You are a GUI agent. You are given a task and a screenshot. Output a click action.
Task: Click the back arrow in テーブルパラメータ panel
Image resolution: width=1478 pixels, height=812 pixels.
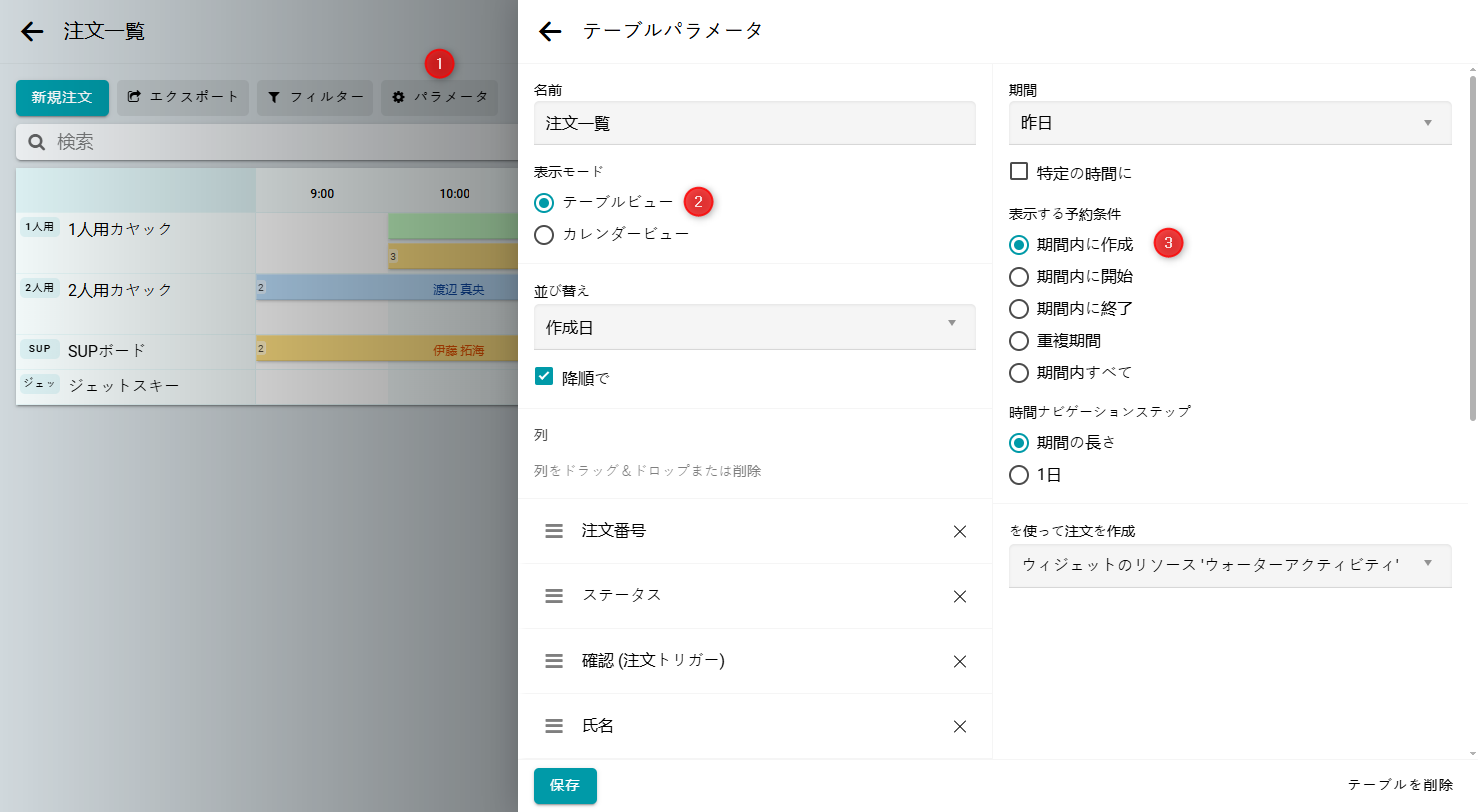(x=550, y=32)
